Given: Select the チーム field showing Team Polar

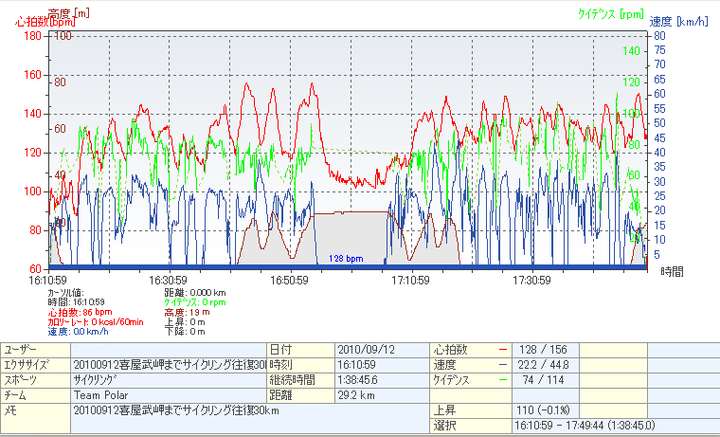Looking at the screenshot, I should (168, 395).
